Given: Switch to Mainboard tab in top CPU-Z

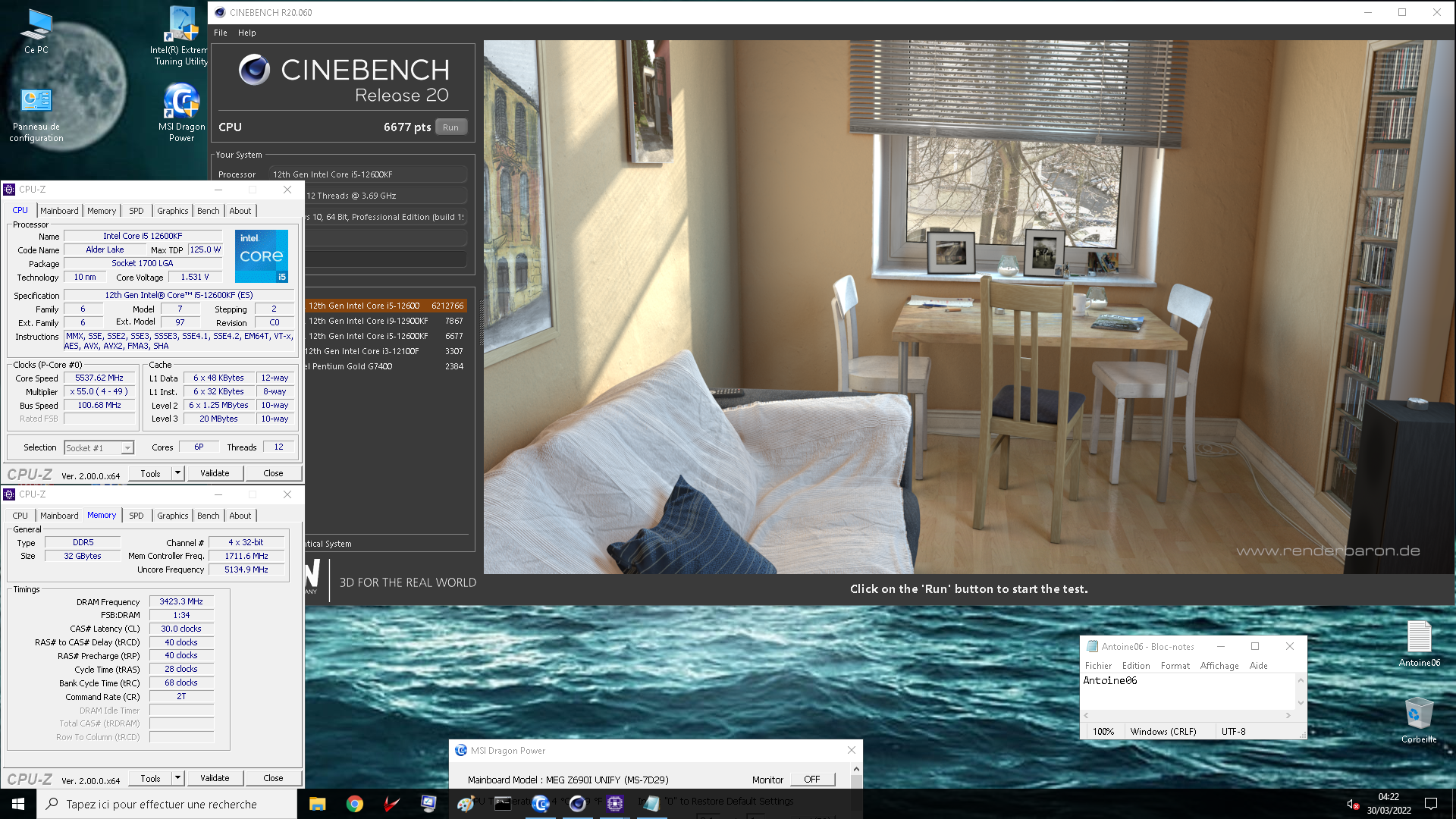Looking at the screenshot, I should pyautogui.click(x=59, y=211).
